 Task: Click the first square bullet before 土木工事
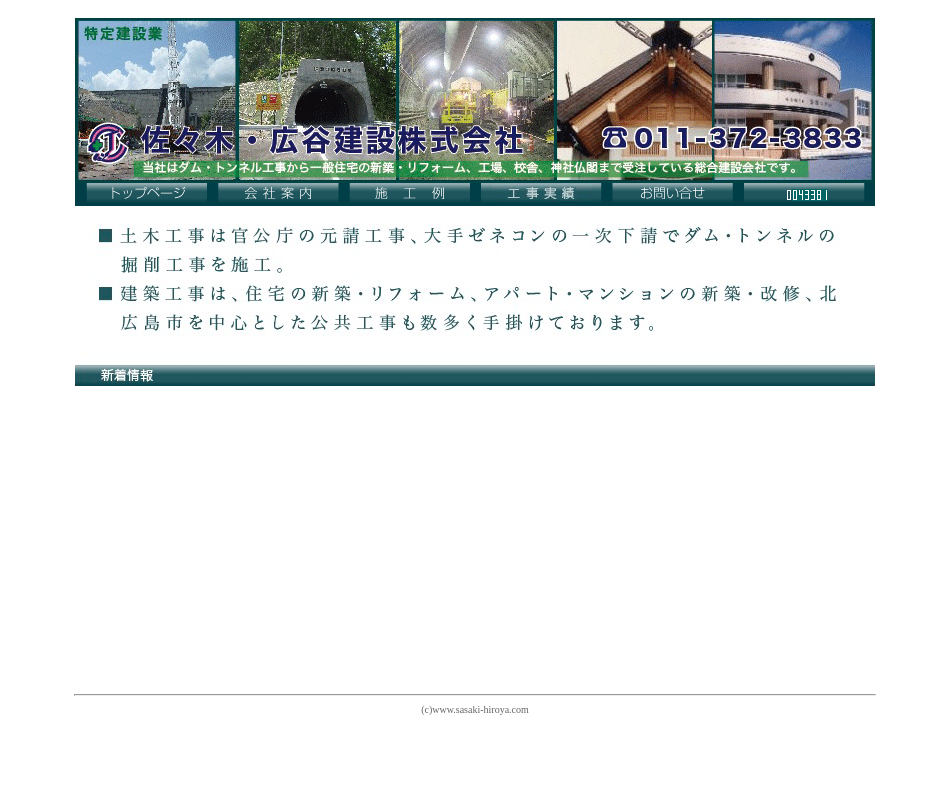106,236
